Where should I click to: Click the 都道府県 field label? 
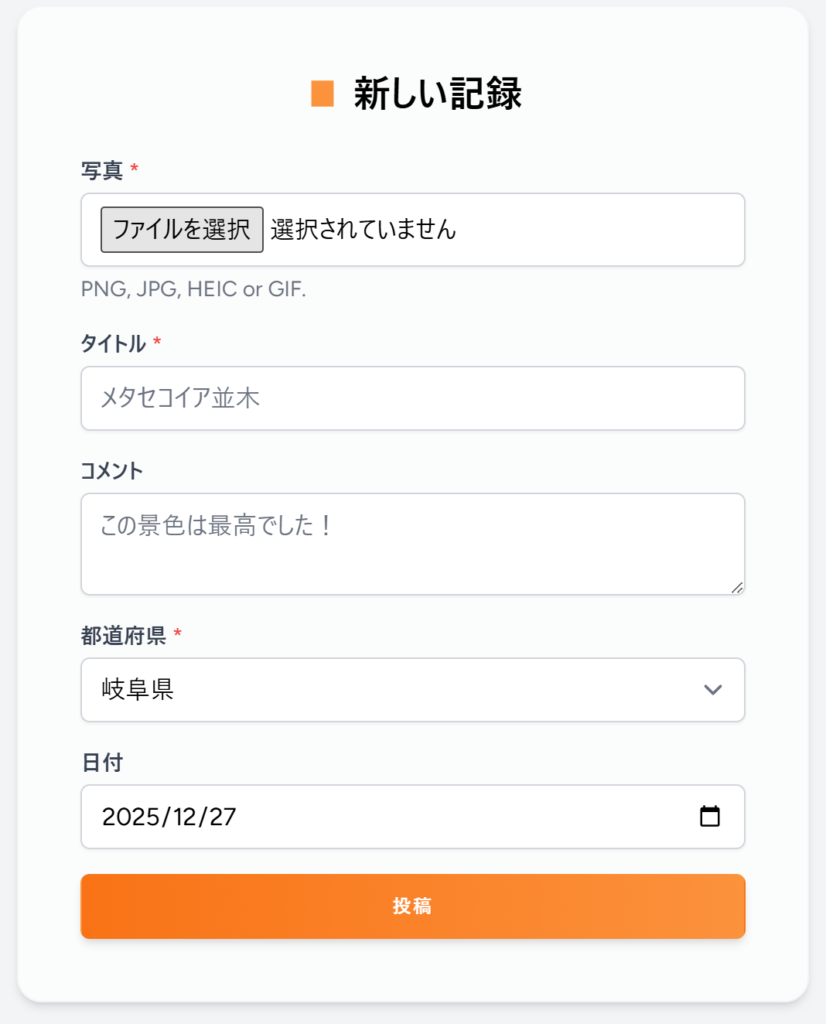coord(123,635)
